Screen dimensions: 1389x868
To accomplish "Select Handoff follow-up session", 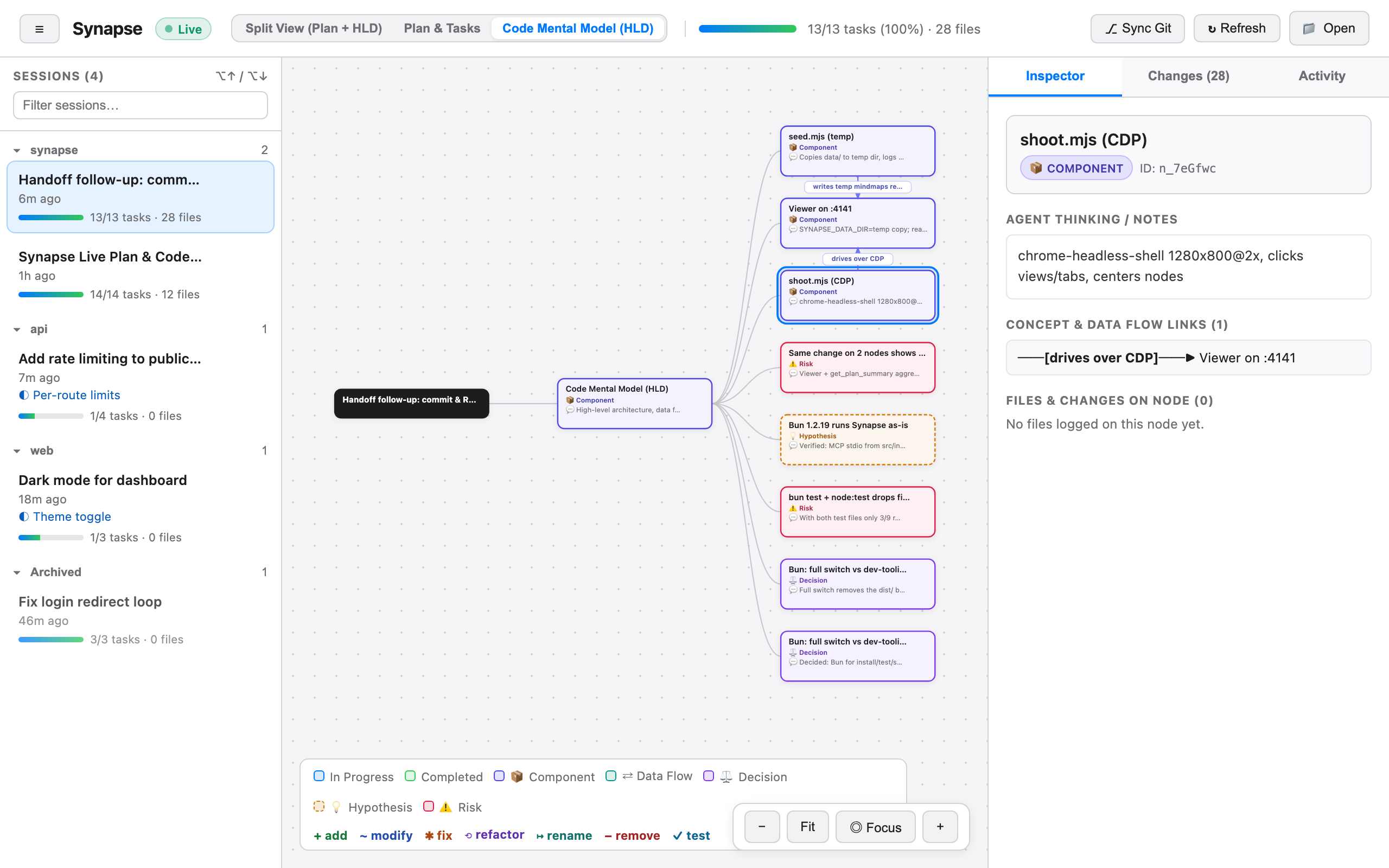I will tap(141, 197).
